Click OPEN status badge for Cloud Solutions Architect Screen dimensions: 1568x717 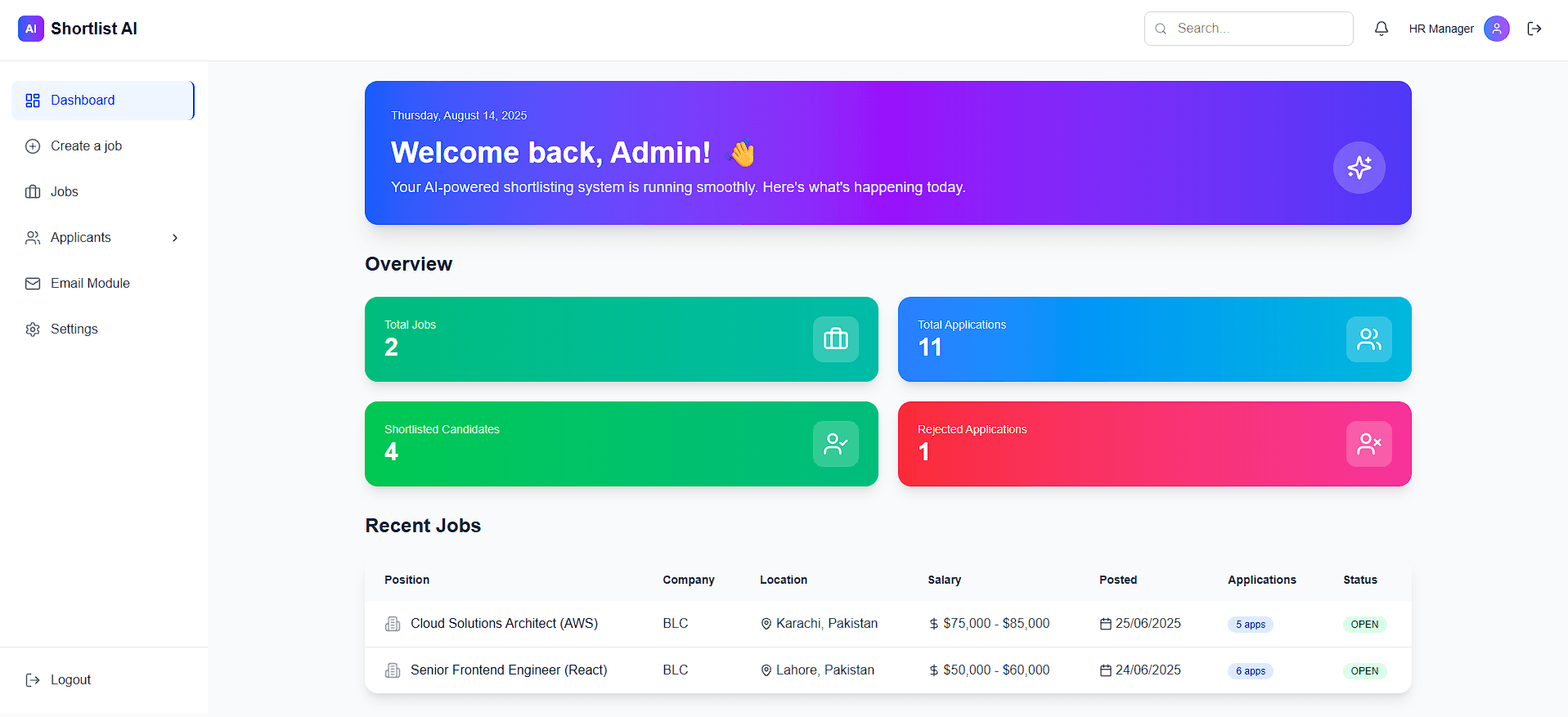(x=1364, y=625)
